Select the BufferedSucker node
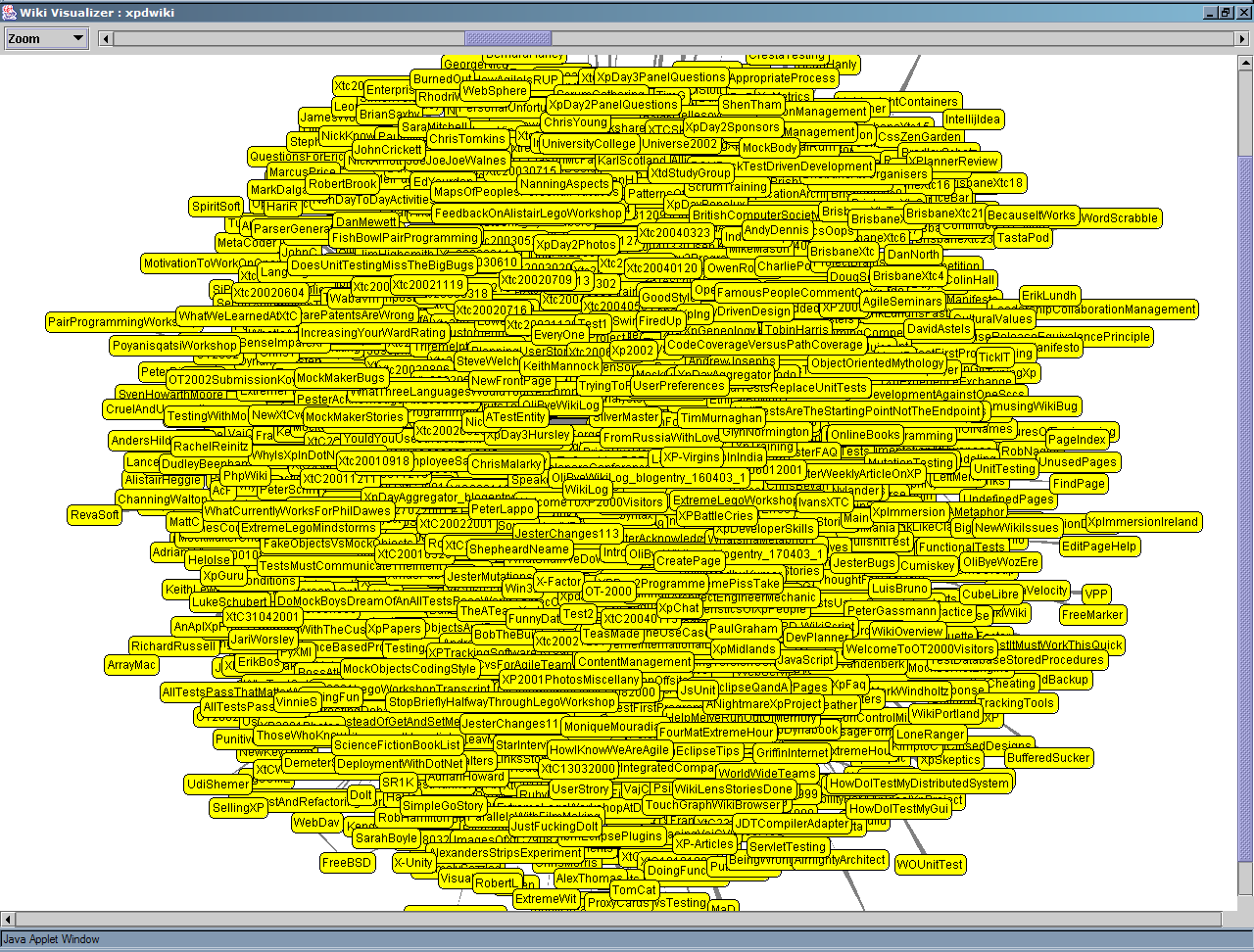Image resolution: width=1254 pixels, height=952 pixels. point(1048,758)
